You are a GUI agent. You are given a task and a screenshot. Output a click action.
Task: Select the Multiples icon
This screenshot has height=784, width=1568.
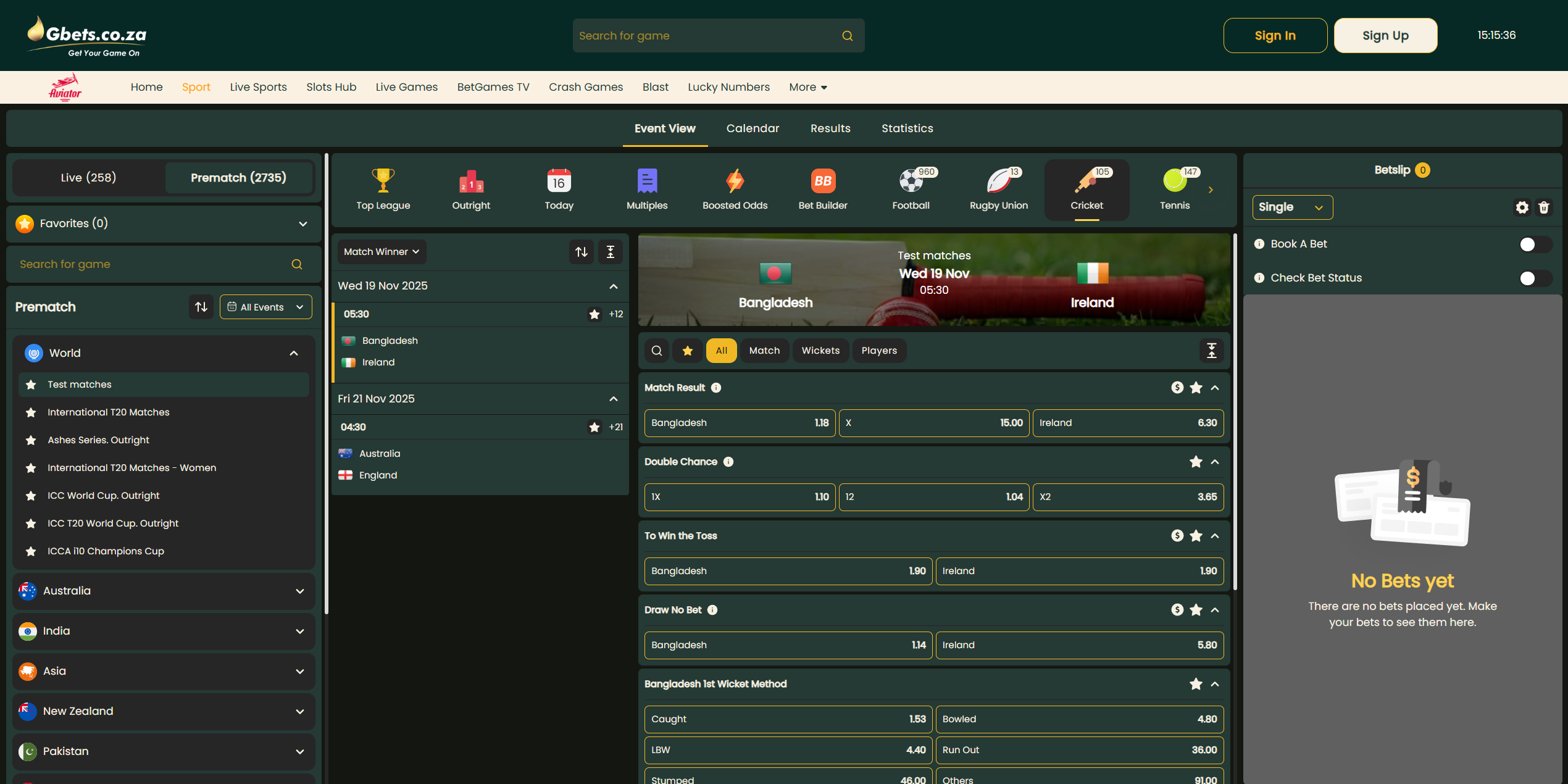(646, 188)
